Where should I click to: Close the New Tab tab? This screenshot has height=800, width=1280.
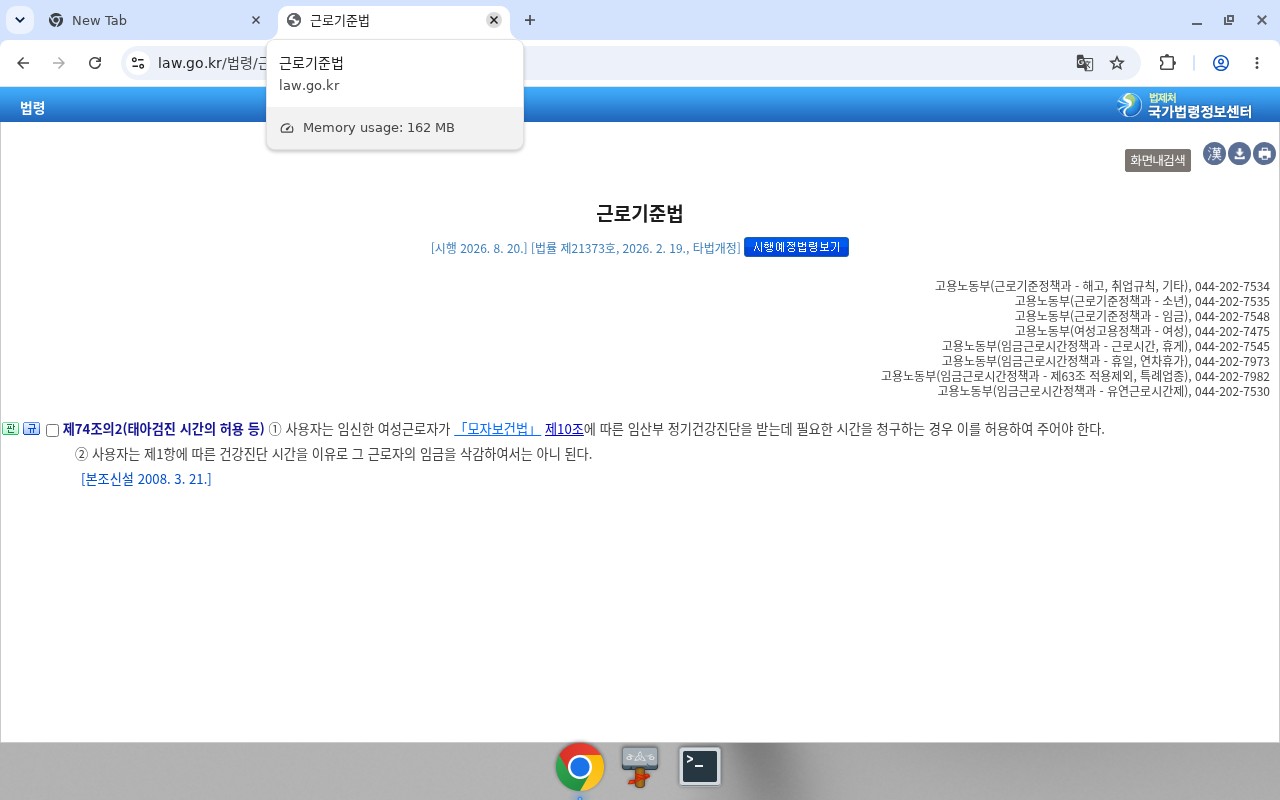[256, 20]
